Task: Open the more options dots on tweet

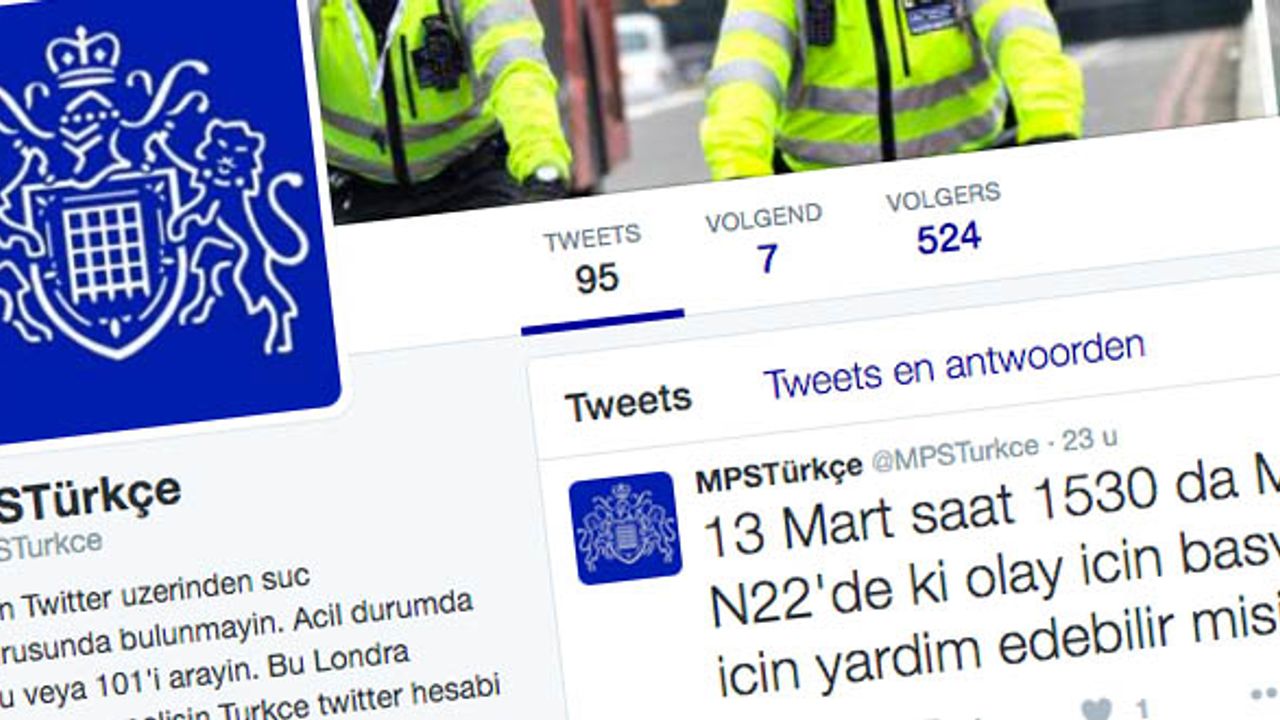Action: click(1264, 693)
